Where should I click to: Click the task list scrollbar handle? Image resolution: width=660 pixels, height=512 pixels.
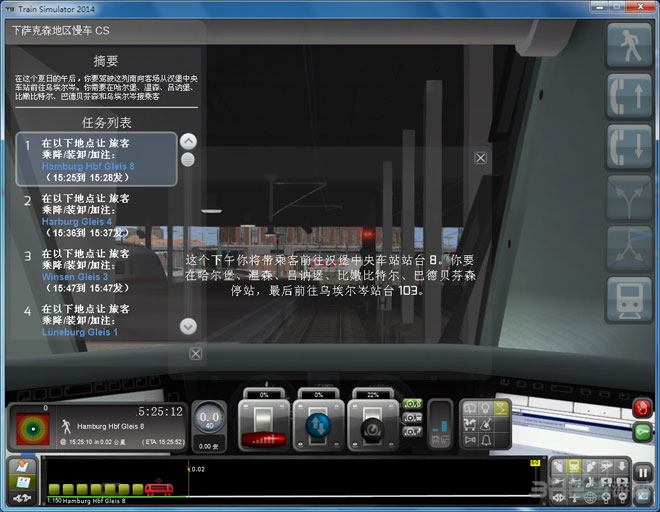click(188, 160)
